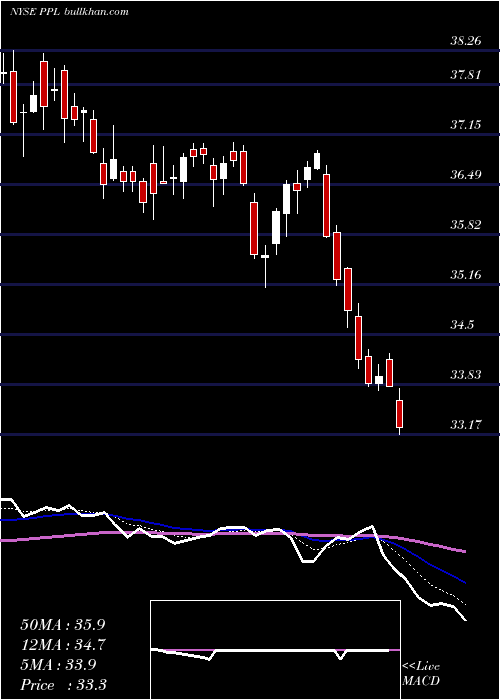
Task: Click the NYSE PPL bullkhan.com title text
Action: coord(69,11)
